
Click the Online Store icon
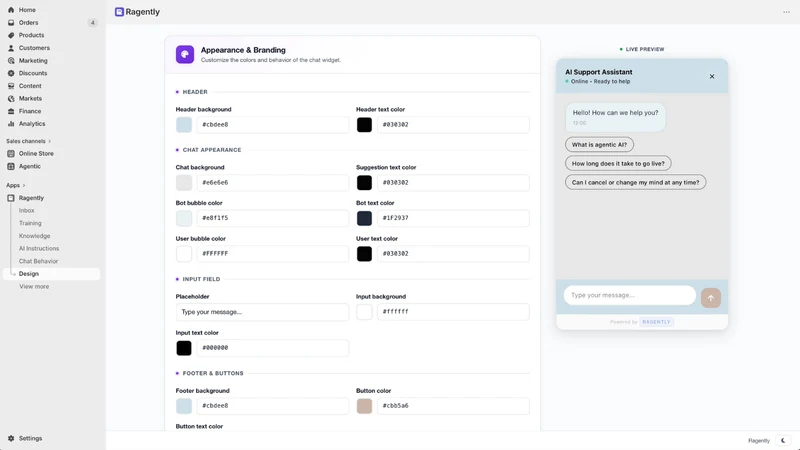[x=11, y=154]
